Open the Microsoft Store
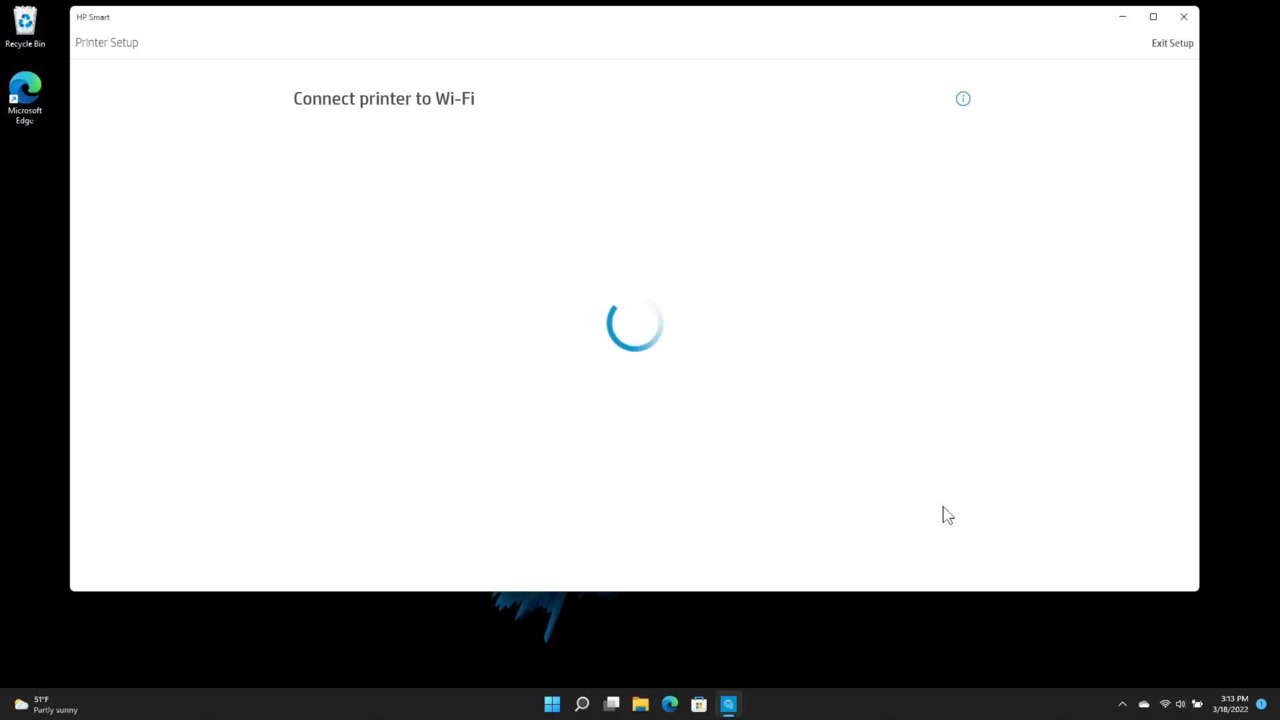This screenshot has height=720, width=1280. pyautogui.click(x=698, y=704)
